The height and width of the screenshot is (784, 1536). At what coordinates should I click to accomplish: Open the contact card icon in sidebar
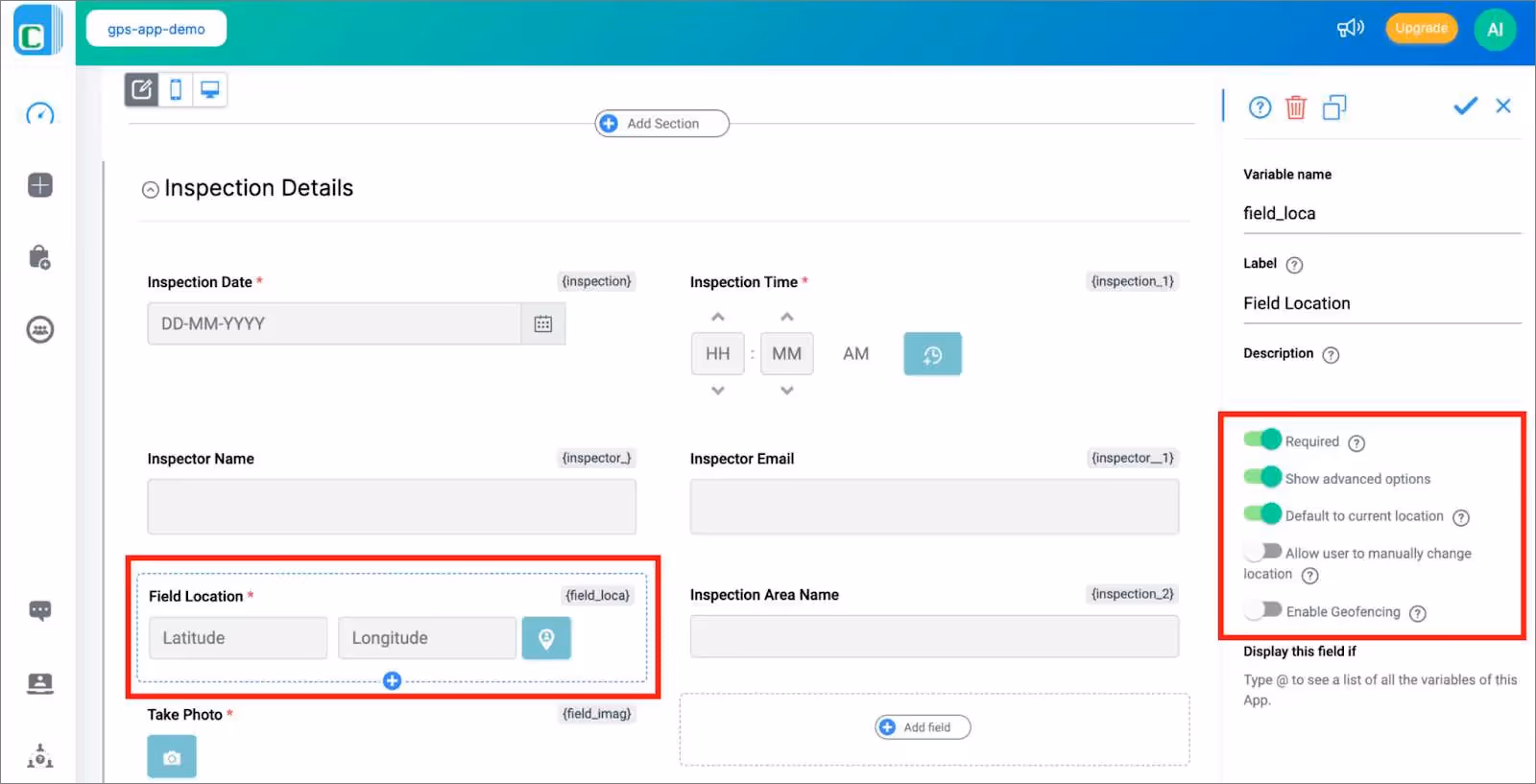40,683
